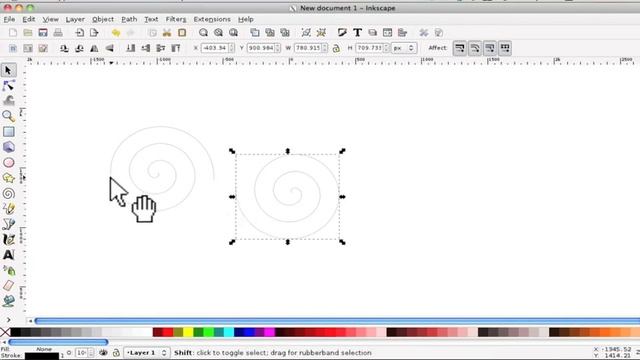Toggle the width/height lock icon
The width and height of the screenshot is (640, 360).
coord(336,48)
